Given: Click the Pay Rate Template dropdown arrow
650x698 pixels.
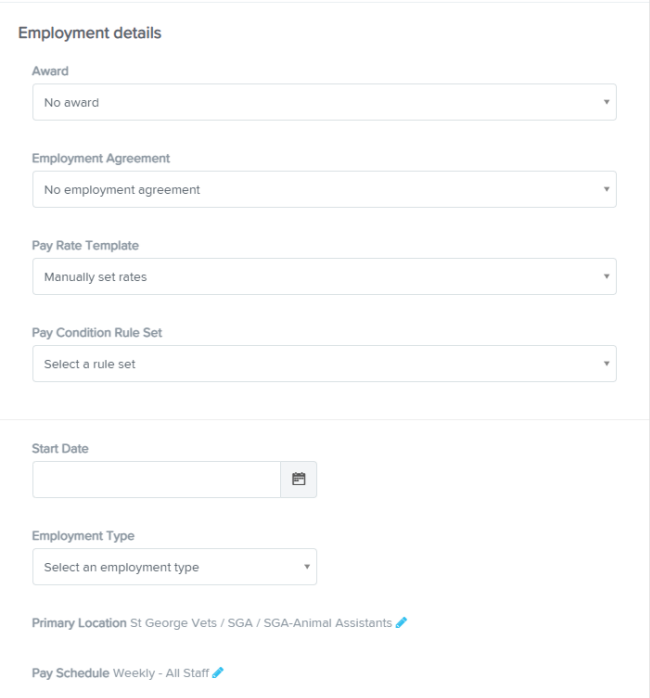Looking at the screenshot, I should 606,276.
